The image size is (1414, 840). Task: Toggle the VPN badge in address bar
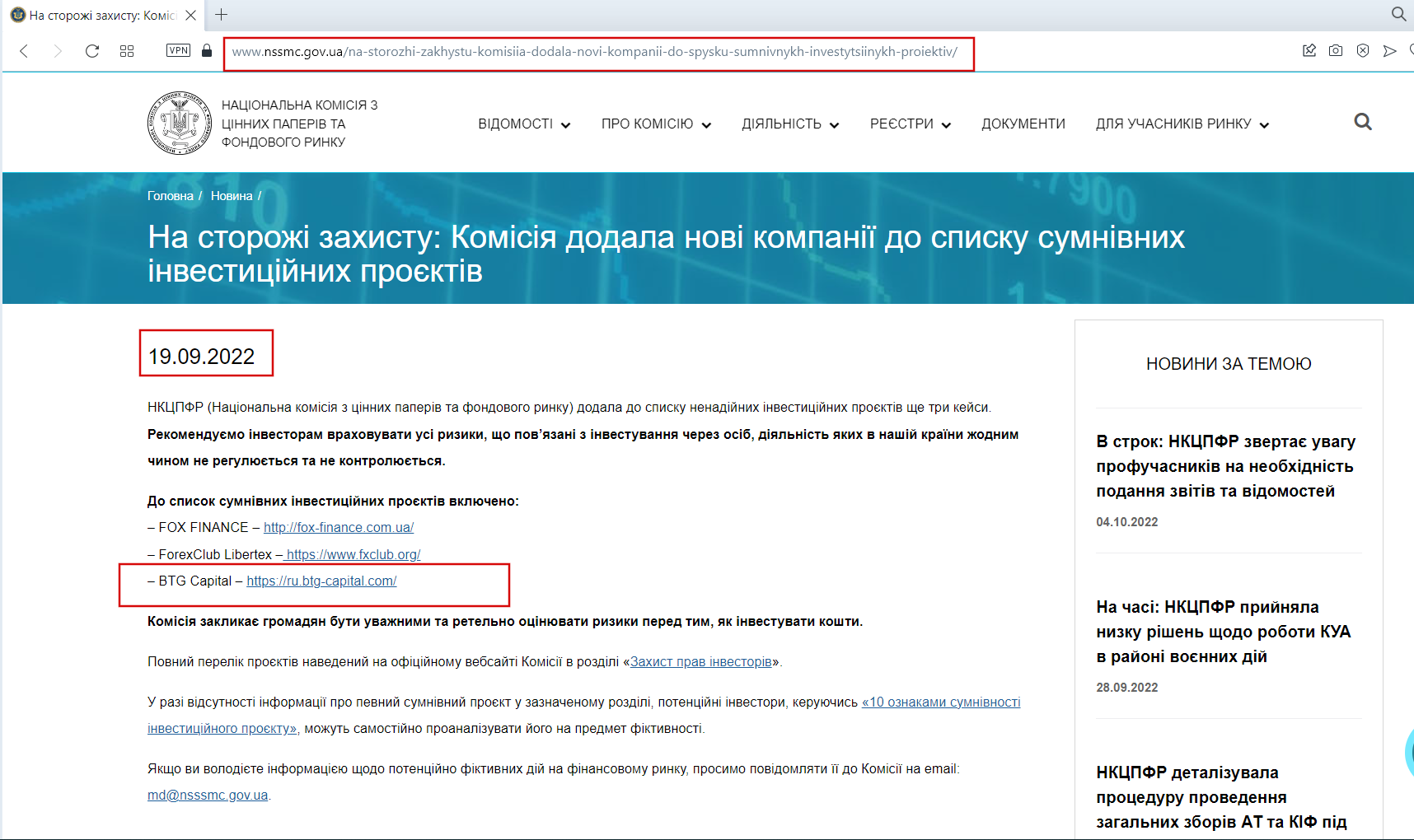[178, 50]
